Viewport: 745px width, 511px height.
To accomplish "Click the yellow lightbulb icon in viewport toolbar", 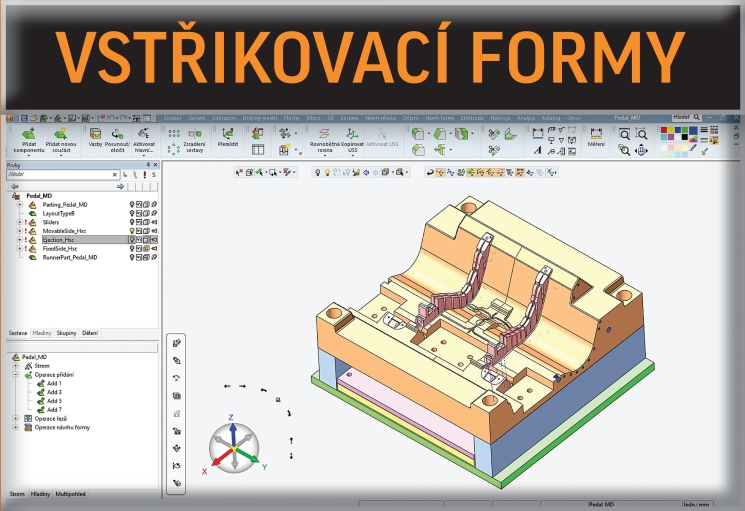I will coord(327,172).
